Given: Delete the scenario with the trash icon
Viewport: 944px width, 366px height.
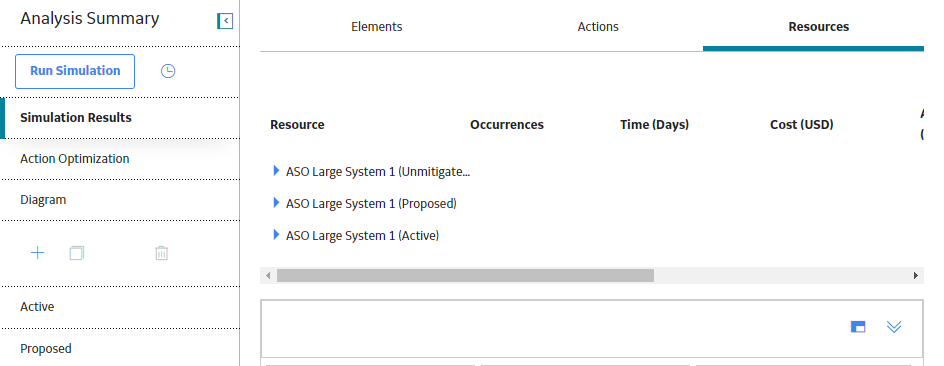Looking at the screenshot, I should [x=161, y=253].
